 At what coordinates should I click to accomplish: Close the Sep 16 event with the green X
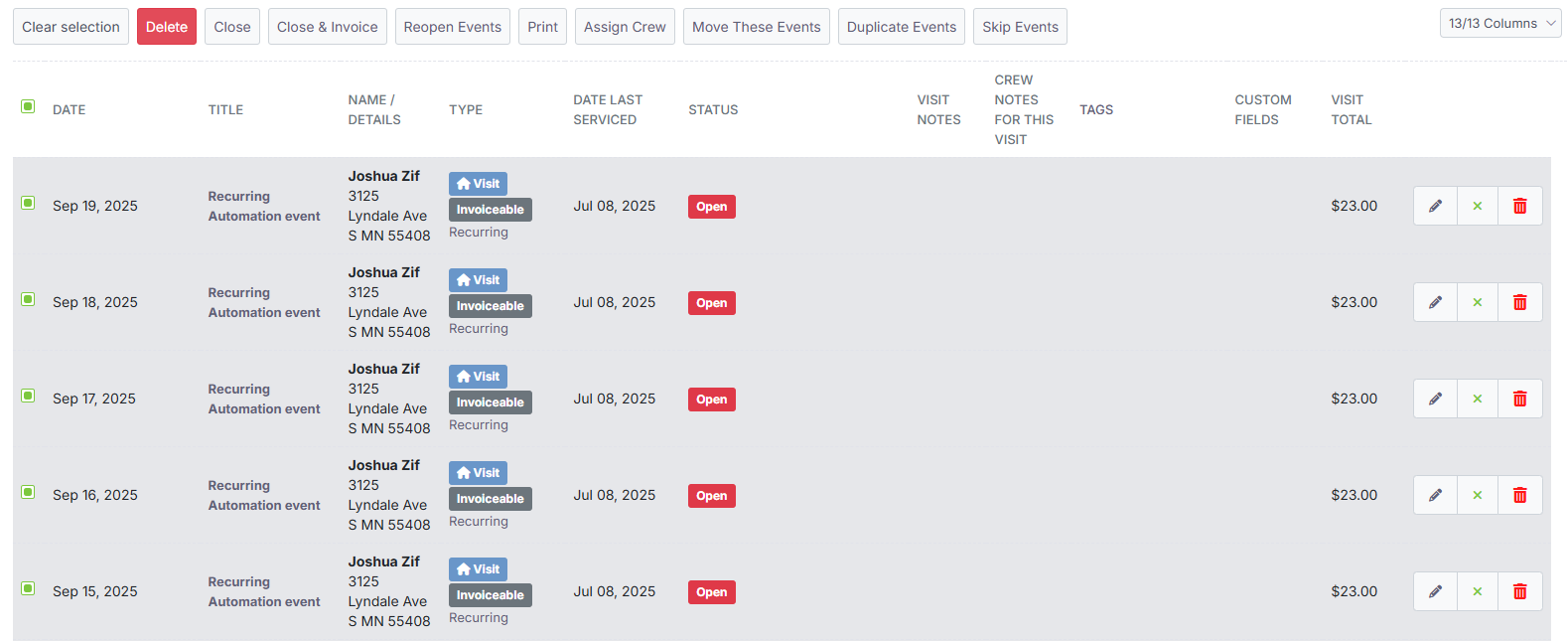coord(1477,494)
